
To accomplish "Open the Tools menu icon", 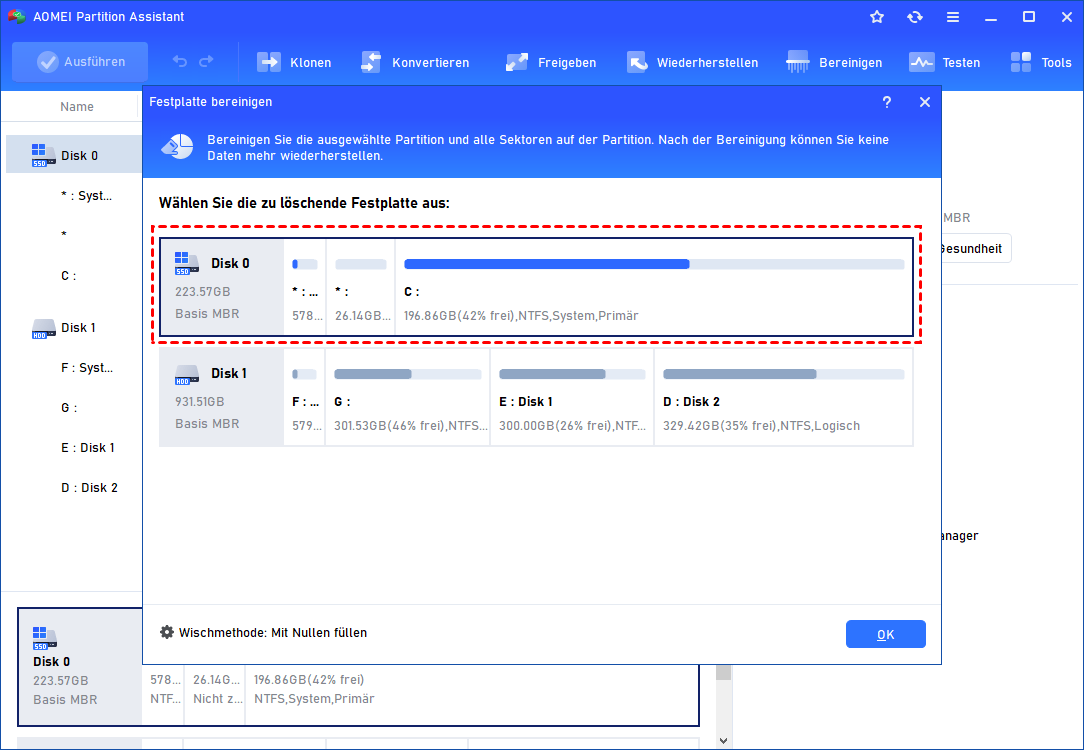I will (1021, 62).
